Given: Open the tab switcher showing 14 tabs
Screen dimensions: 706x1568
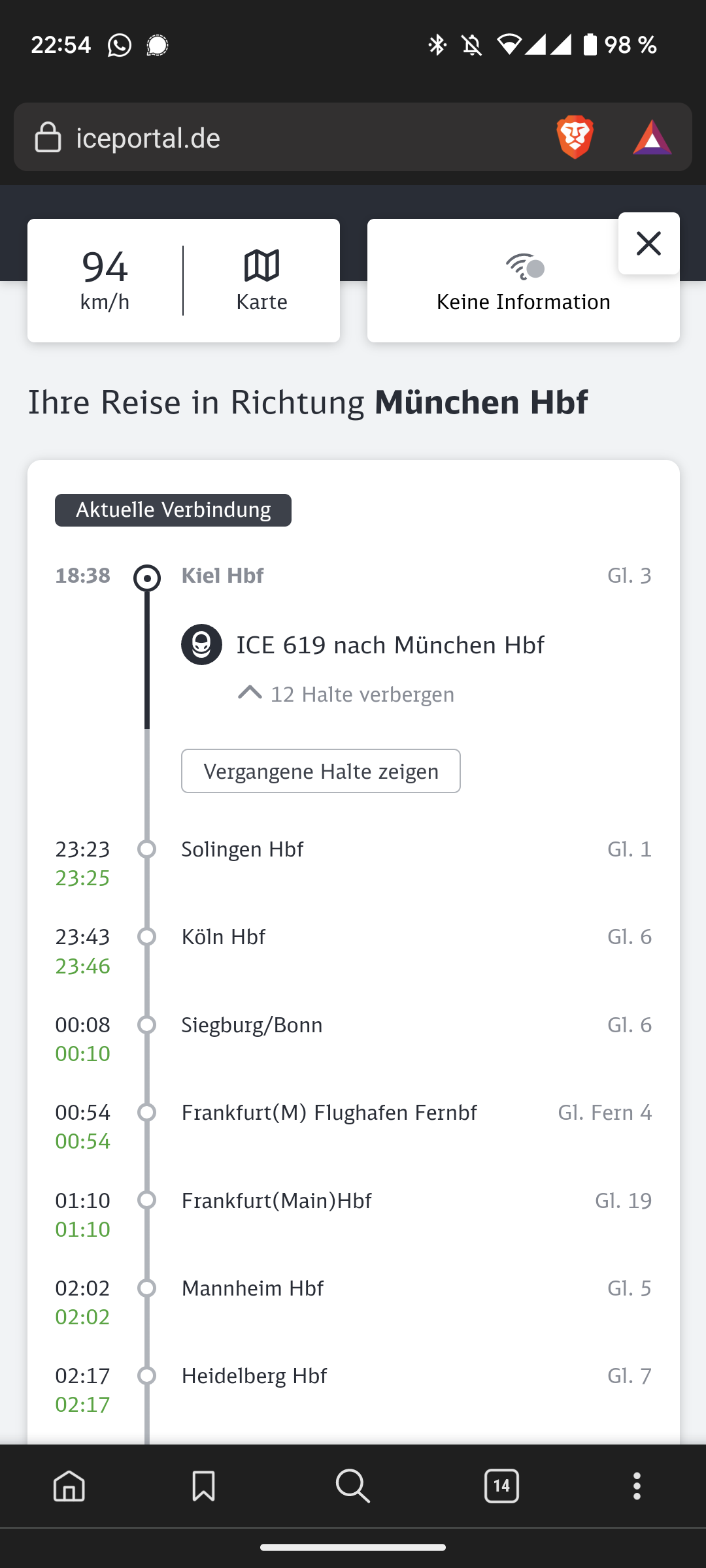Looking at the screenshot, I should (x=501, y=1486).
